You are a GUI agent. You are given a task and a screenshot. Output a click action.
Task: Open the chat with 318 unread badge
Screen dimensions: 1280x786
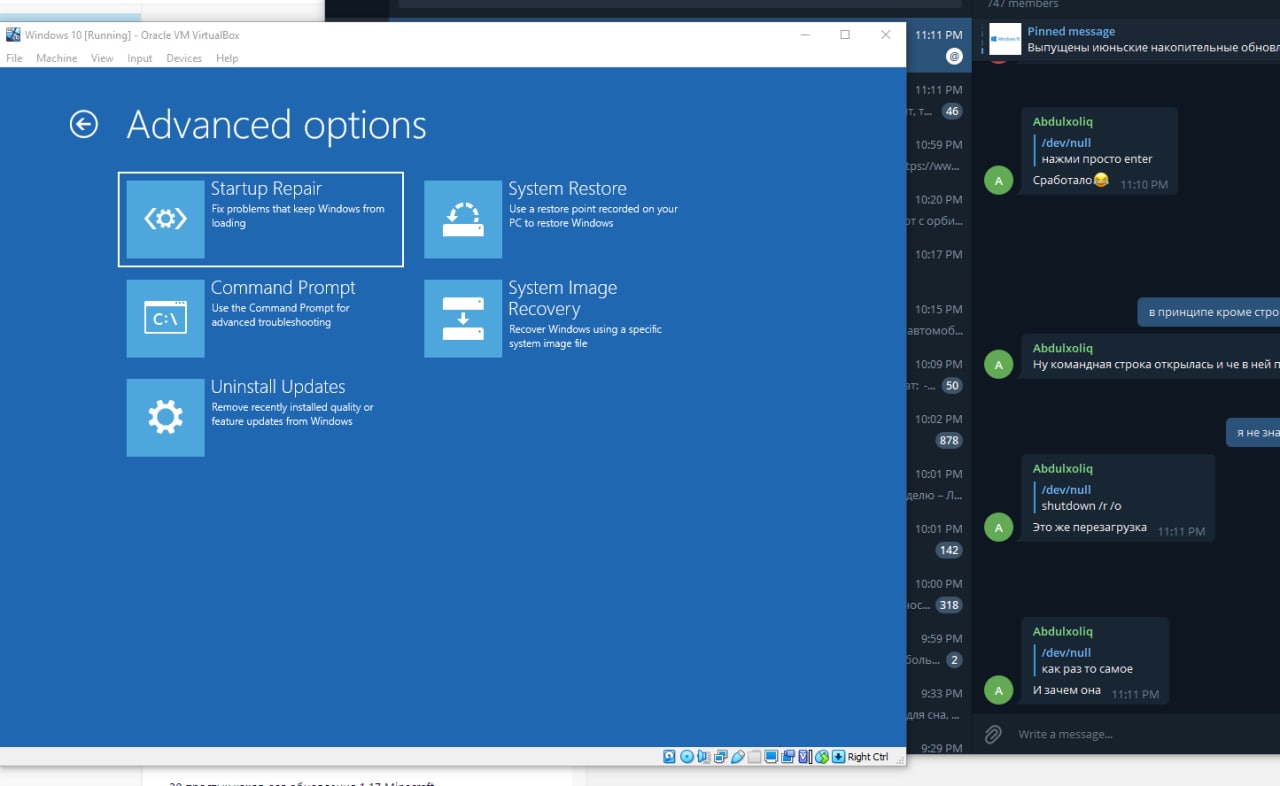click(x=938, y=594)
